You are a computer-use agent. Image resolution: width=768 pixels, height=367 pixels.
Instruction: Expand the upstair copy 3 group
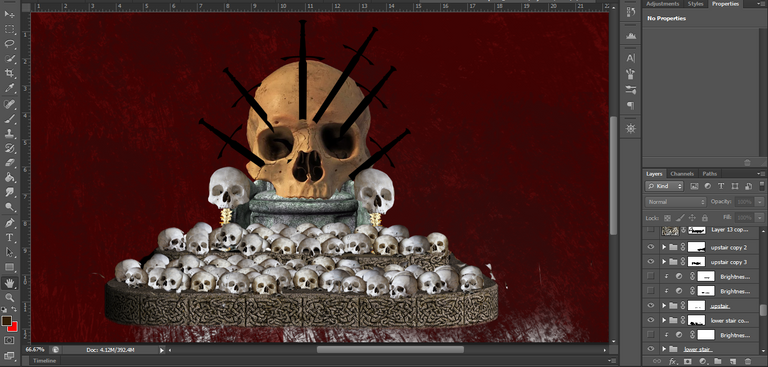click(x=665, y=262)
